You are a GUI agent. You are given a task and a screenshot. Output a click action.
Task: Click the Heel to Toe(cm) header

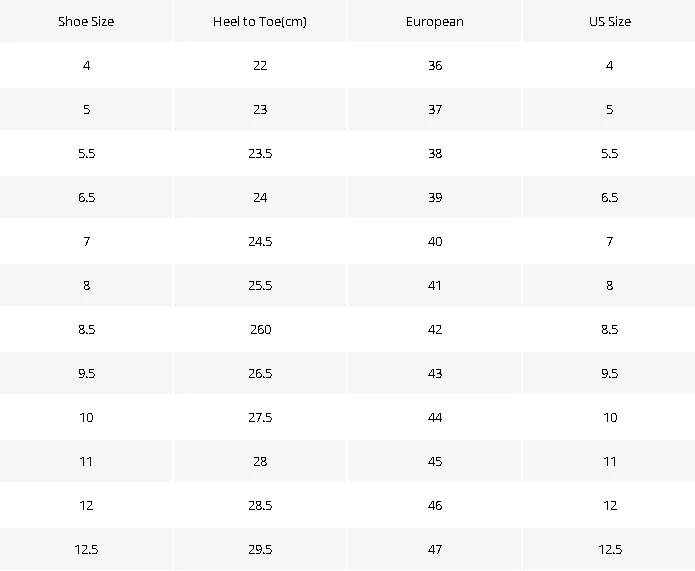point(260,21)
